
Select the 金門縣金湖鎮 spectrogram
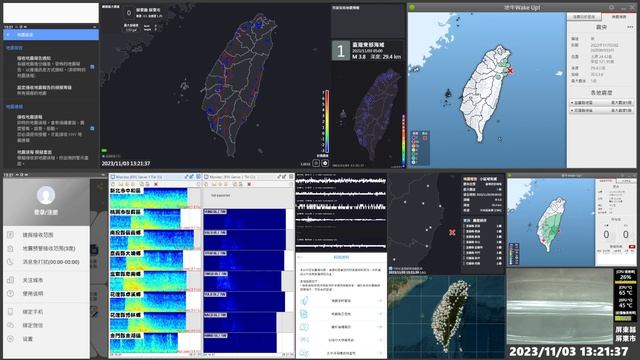[x=144, y=342]
